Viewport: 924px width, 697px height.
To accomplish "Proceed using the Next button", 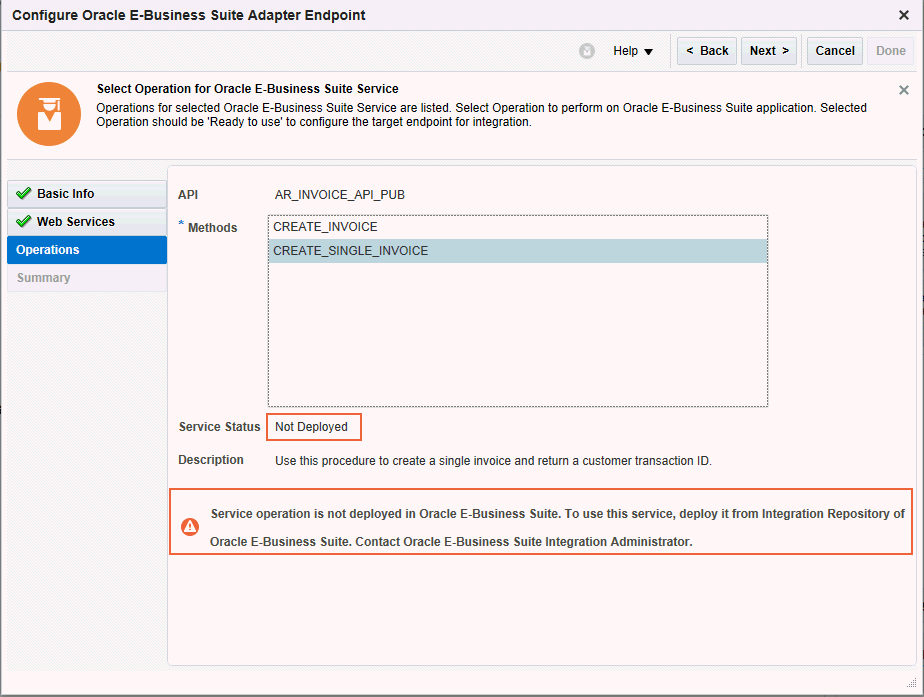I will coord(769,51).
